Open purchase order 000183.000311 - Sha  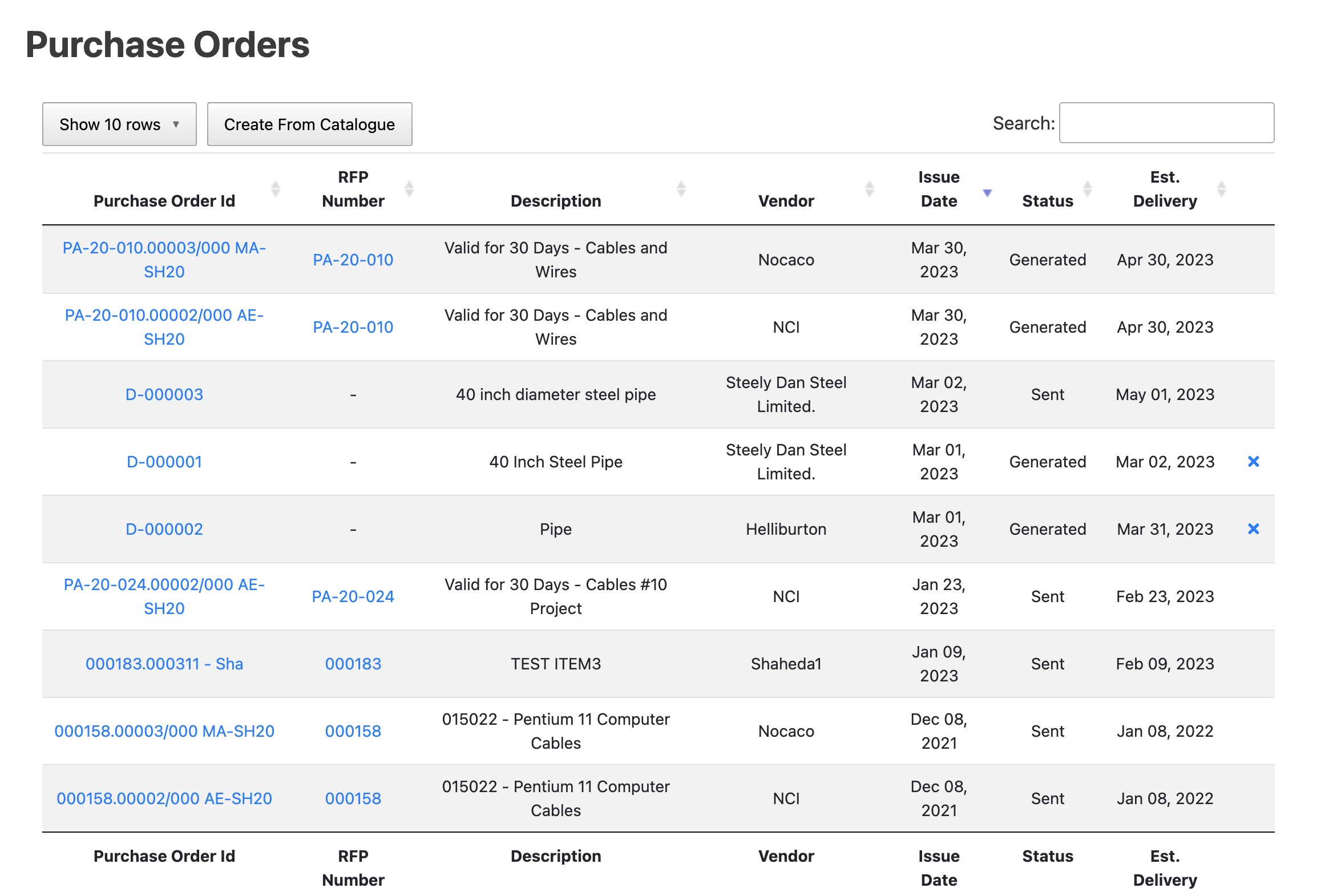click(164, 664)
